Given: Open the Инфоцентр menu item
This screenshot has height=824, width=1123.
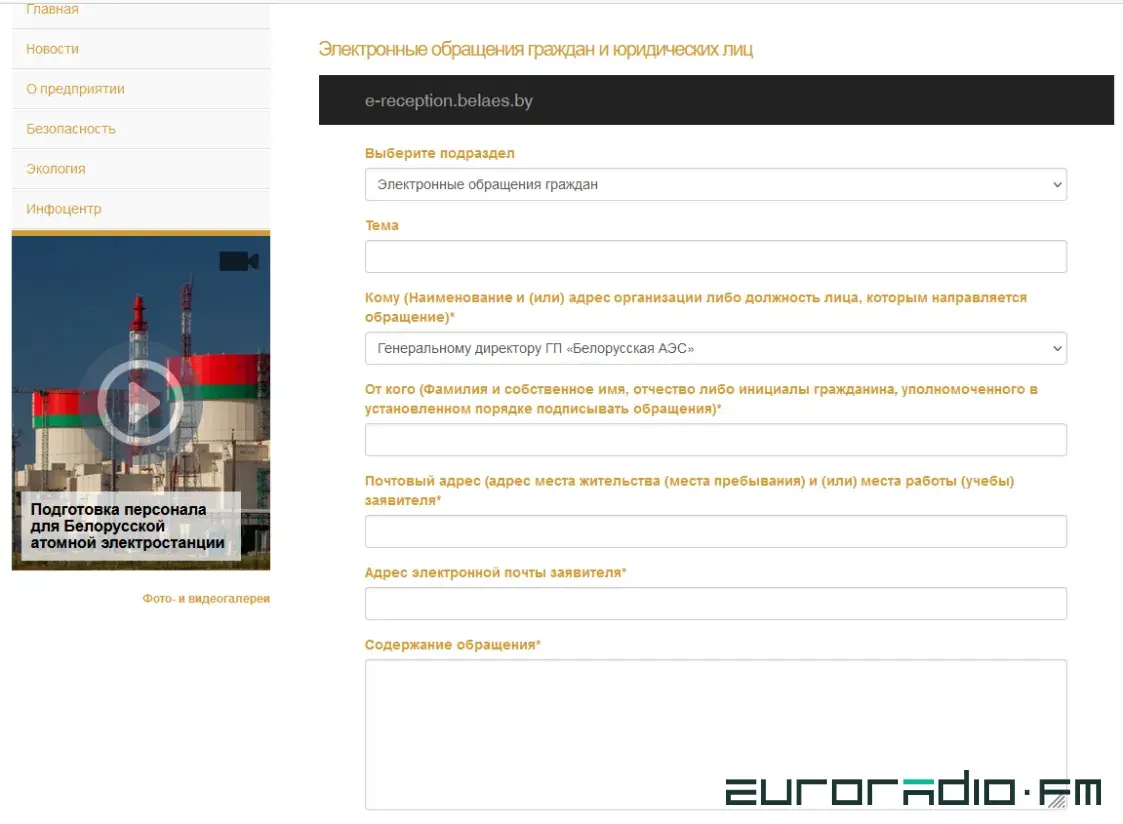Looking at the screenshot, I should pyautogui.click(x=63, y=209).
